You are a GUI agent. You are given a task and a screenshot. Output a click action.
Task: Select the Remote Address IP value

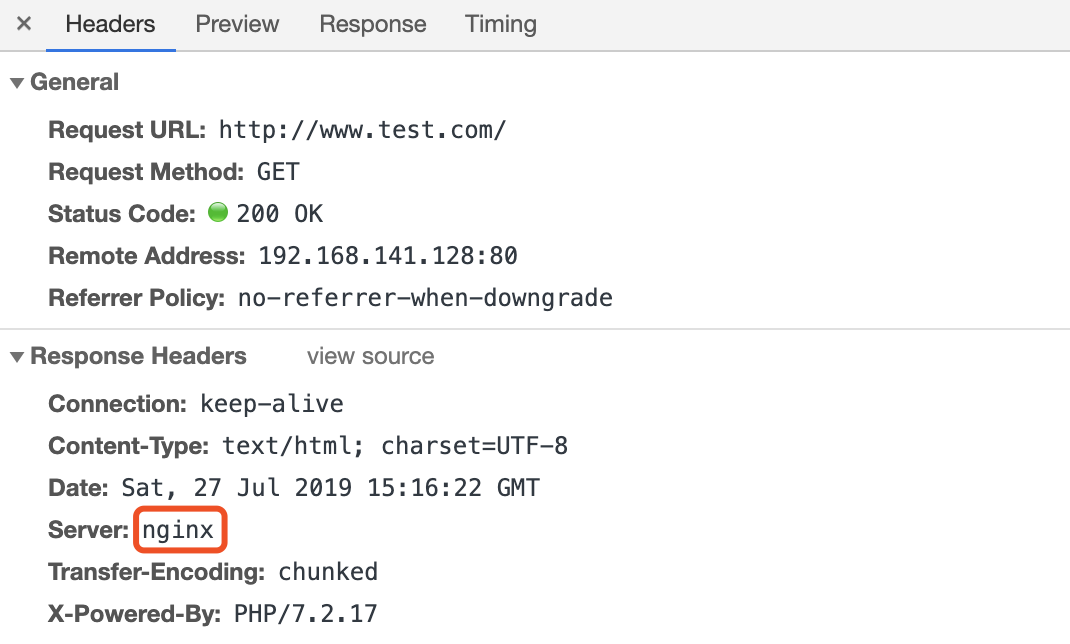coord(388,256)
